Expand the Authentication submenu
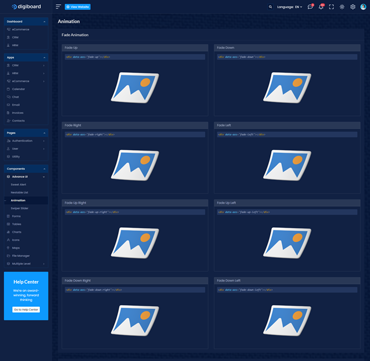 (x=26, y=141)
